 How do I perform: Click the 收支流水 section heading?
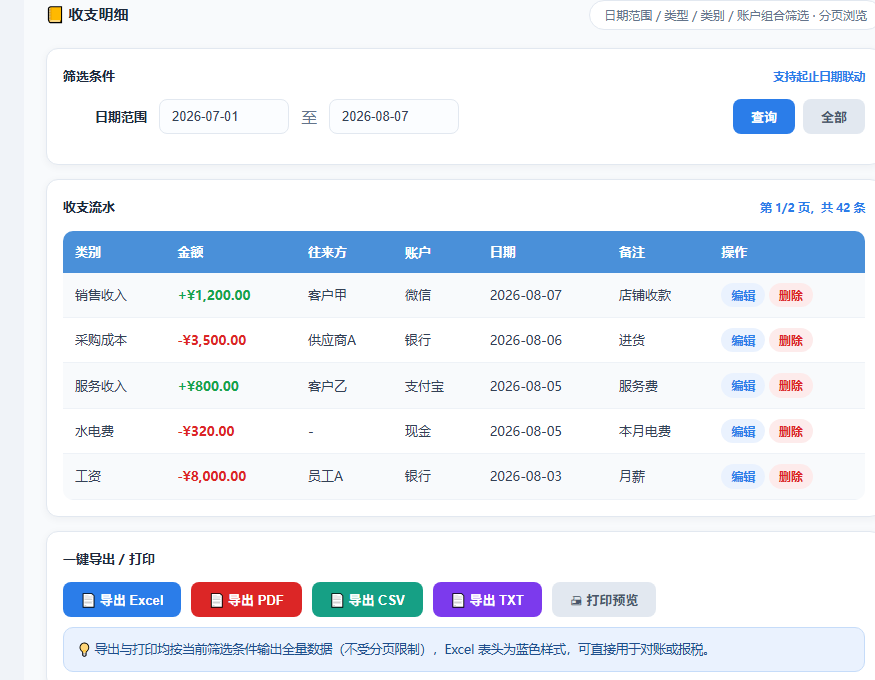tap(89, 208)
